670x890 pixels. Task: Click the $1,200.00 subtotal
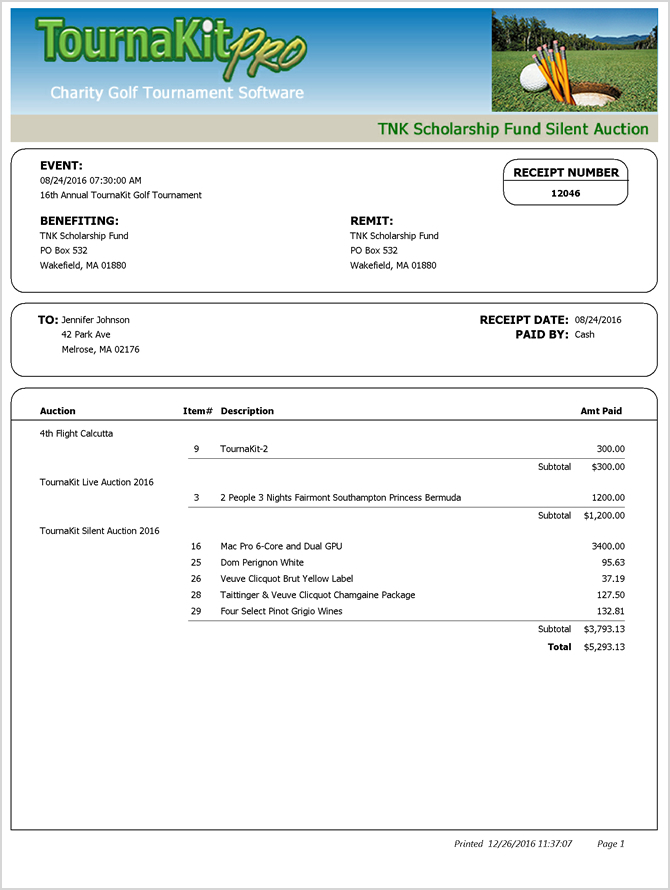pos(604,515)
